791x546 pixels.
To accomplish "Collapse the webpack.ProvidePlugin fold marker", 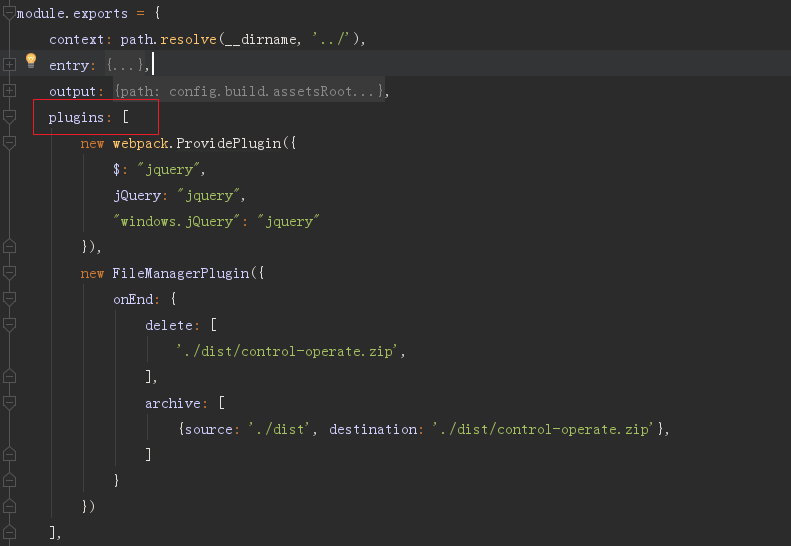I will 9,143.
